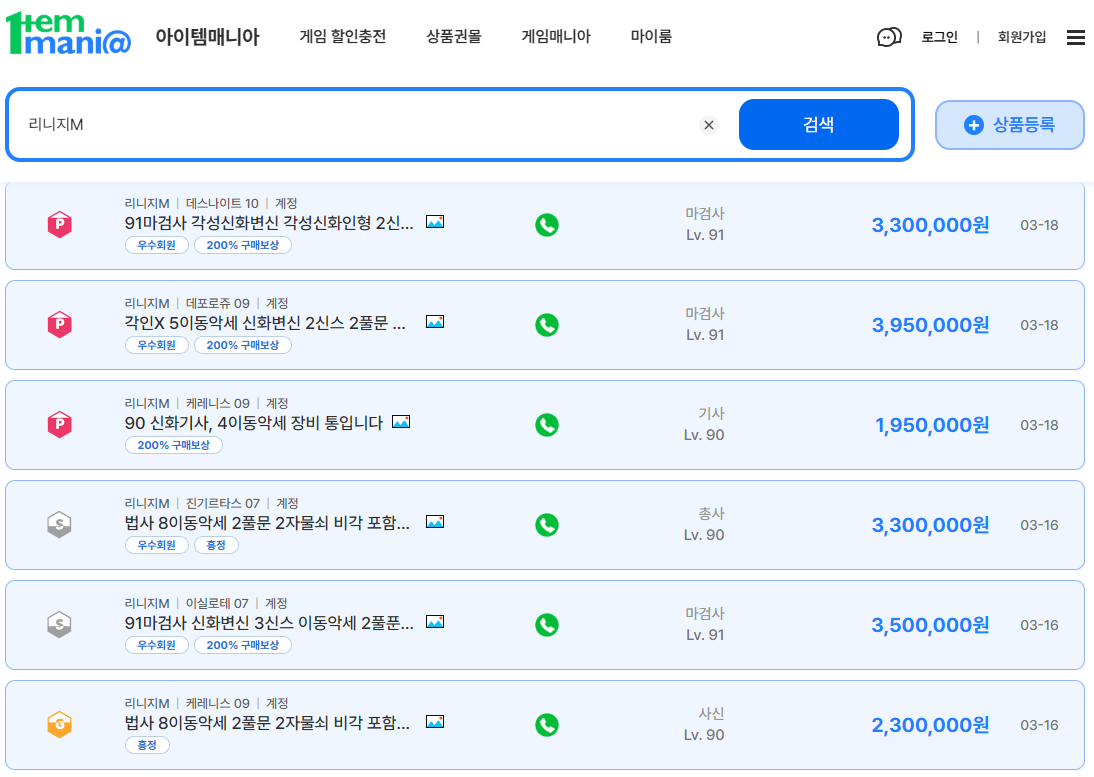Click the phone icon in 3,950,000원 row
1094x777 pixels.
point(547,325)
